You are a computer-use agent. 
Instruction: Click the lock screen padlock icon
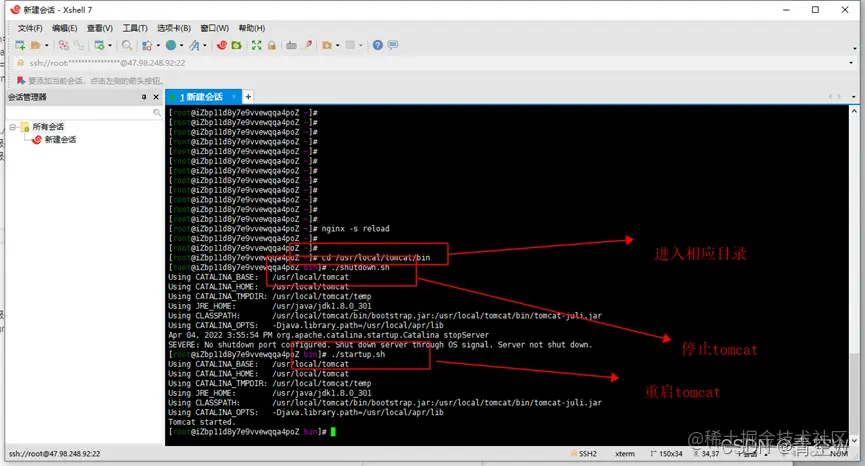tap(271, 45)
